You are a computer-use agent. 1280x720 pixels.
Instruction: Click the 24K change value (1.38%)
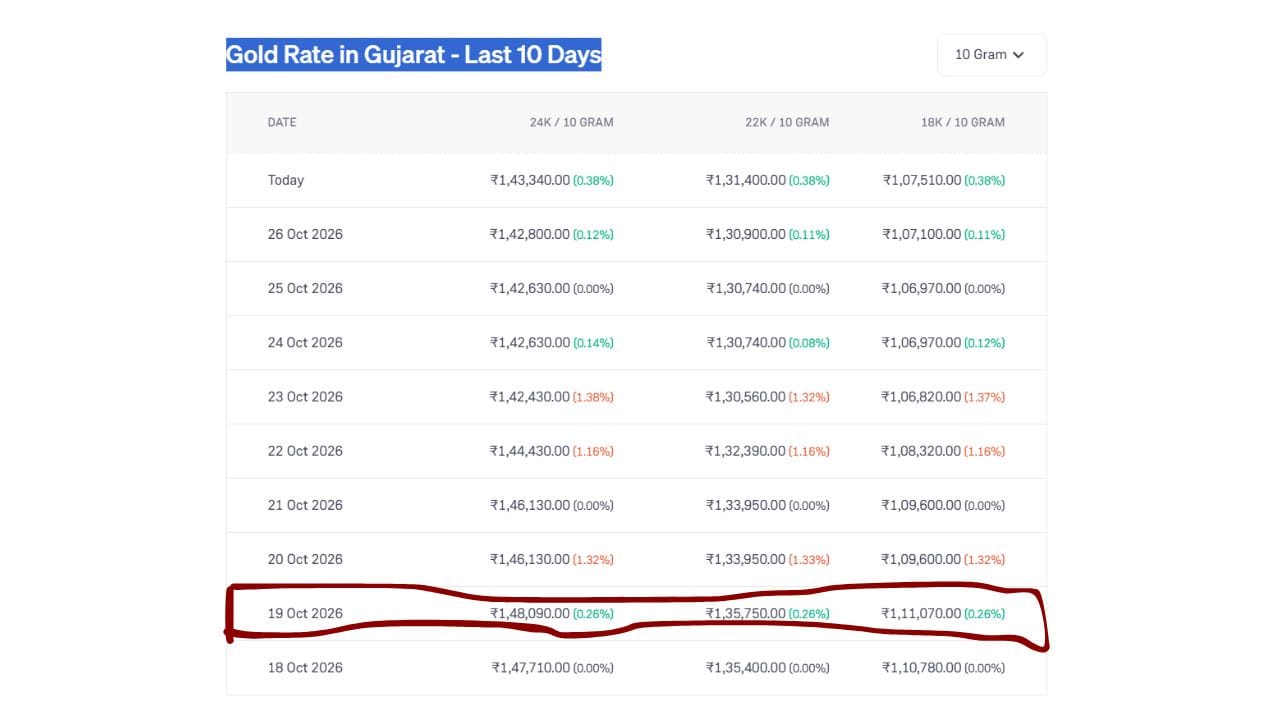point(593,397)
